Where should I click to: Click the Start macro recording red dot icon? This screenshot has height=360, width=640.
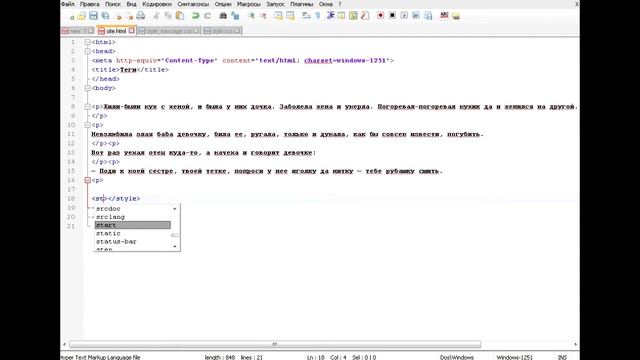380,16
